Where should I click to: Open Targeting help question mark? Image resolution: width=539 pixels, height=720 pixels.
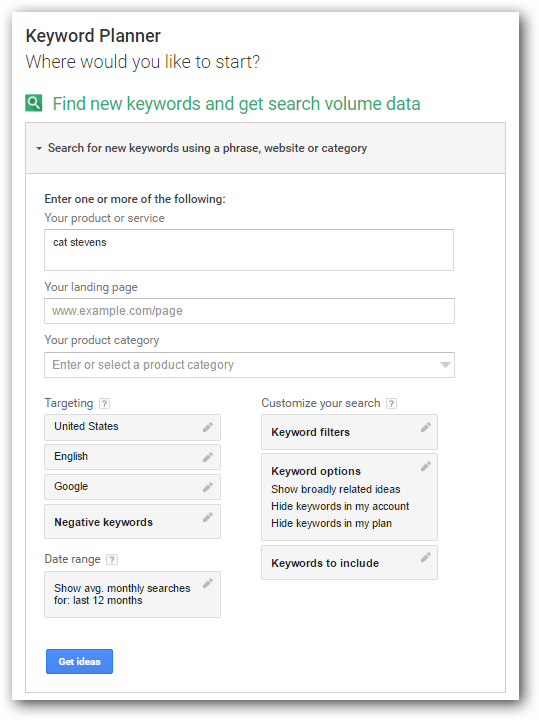pos(105,403)
